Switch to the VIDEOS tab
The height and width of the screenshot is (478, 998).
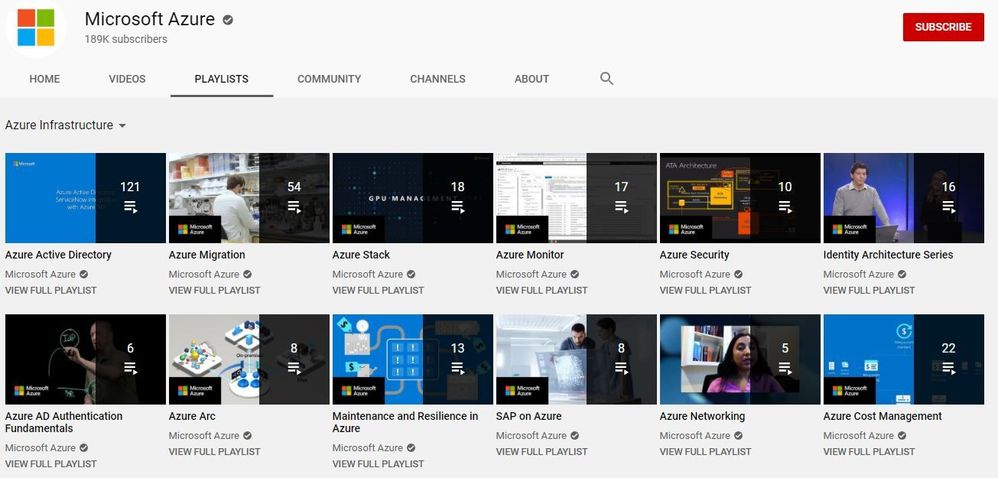click(x=127, y=79)
